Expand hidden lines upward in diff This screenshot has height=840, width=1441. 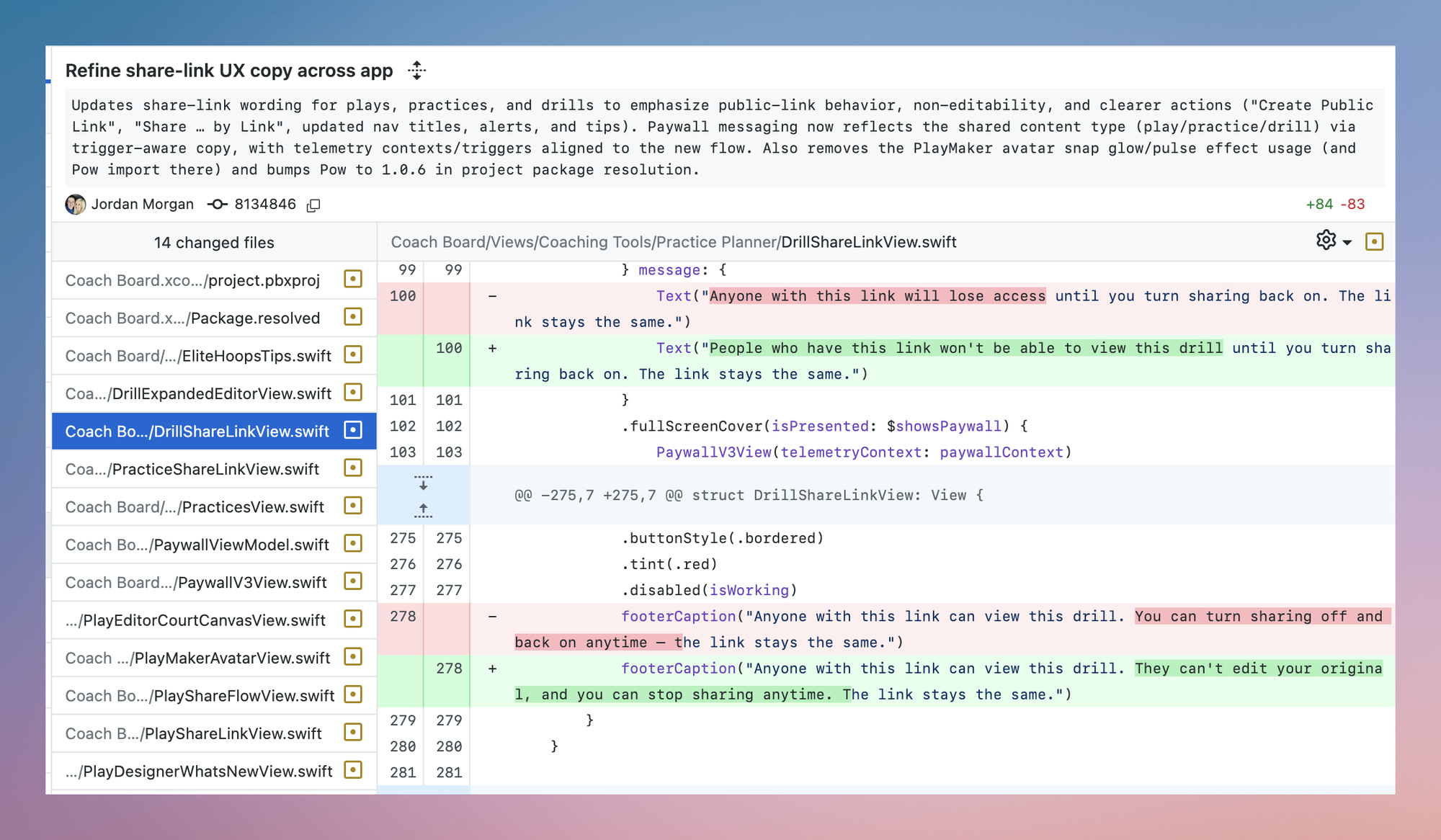424,509
